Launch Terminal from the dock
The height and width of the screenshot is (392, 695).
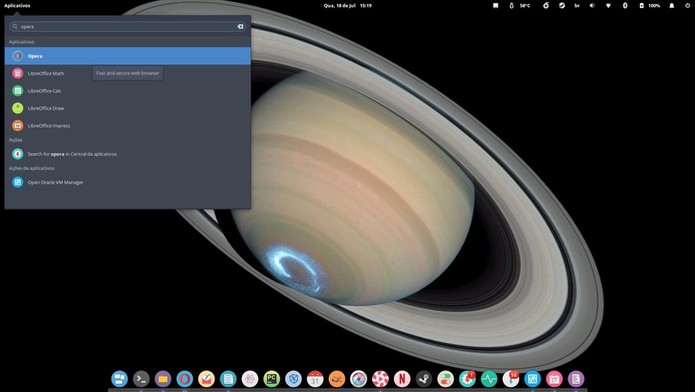pos(141,379)
